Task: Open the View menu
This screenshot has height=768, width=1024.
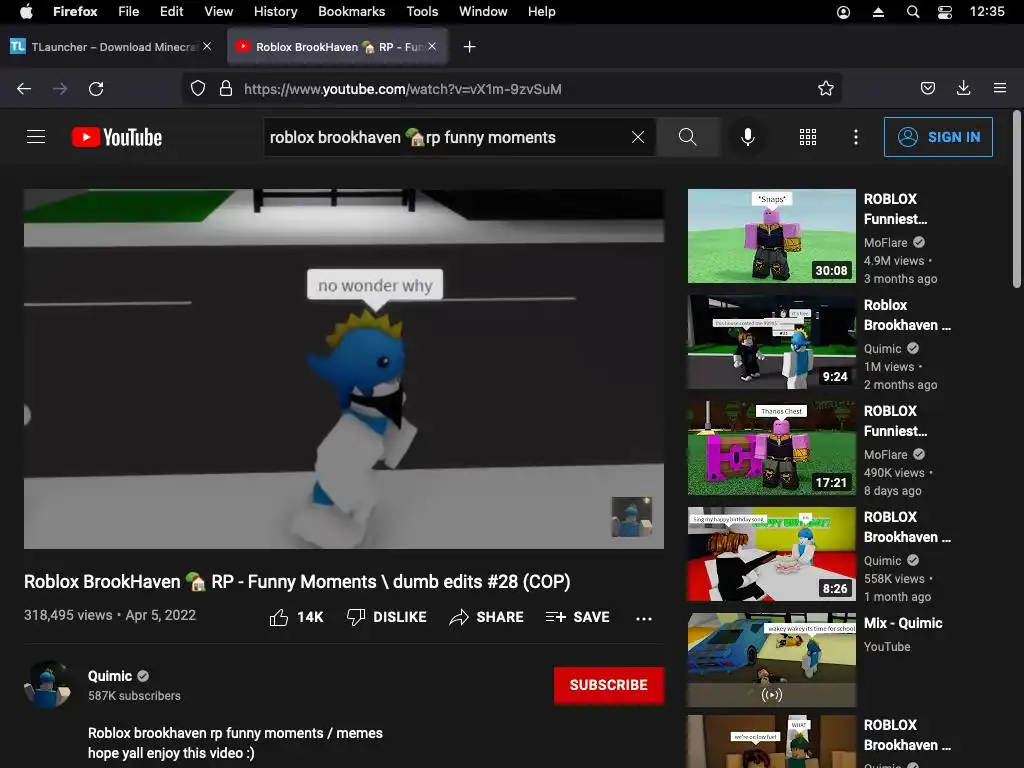Action: click(219, 12)
